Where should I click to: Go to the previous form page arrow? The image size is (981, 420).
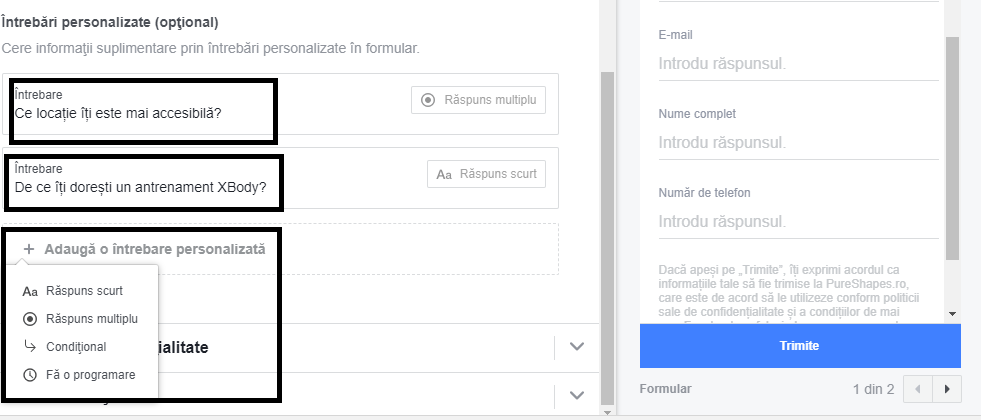(917, 388)
